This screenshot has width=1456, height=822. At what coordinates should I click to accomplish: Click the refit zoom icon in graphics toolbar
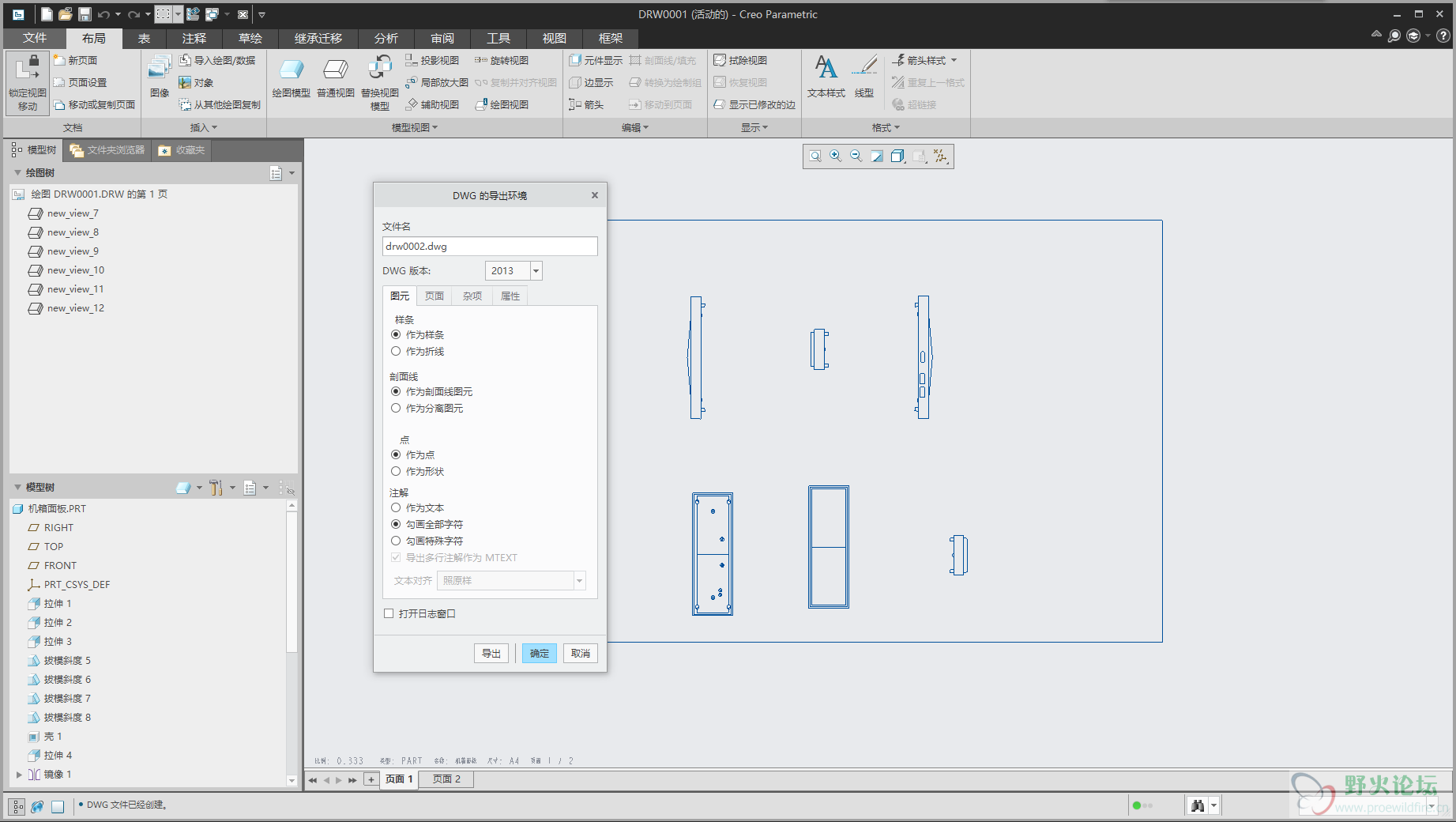(815, 156)
